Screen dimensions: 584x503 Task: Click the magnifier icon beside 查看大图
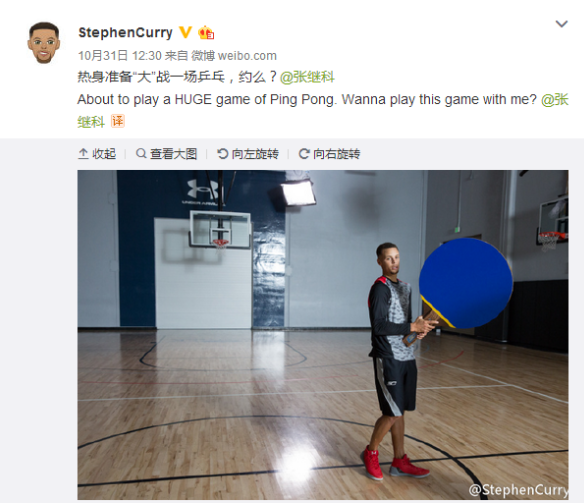coord(141,153)
